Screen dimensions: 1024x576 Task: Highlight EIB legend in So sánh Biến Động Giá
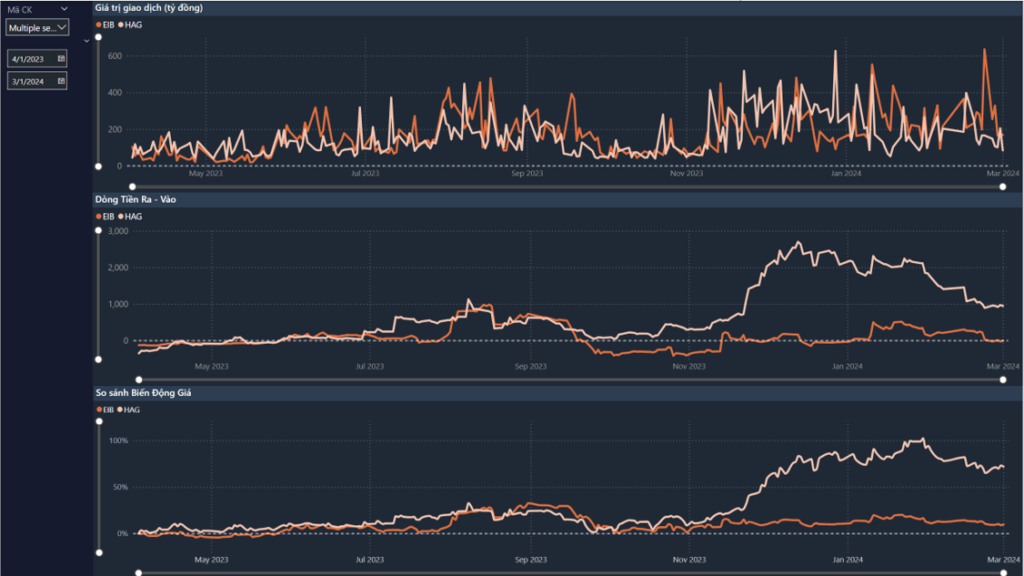coord(99,409)
